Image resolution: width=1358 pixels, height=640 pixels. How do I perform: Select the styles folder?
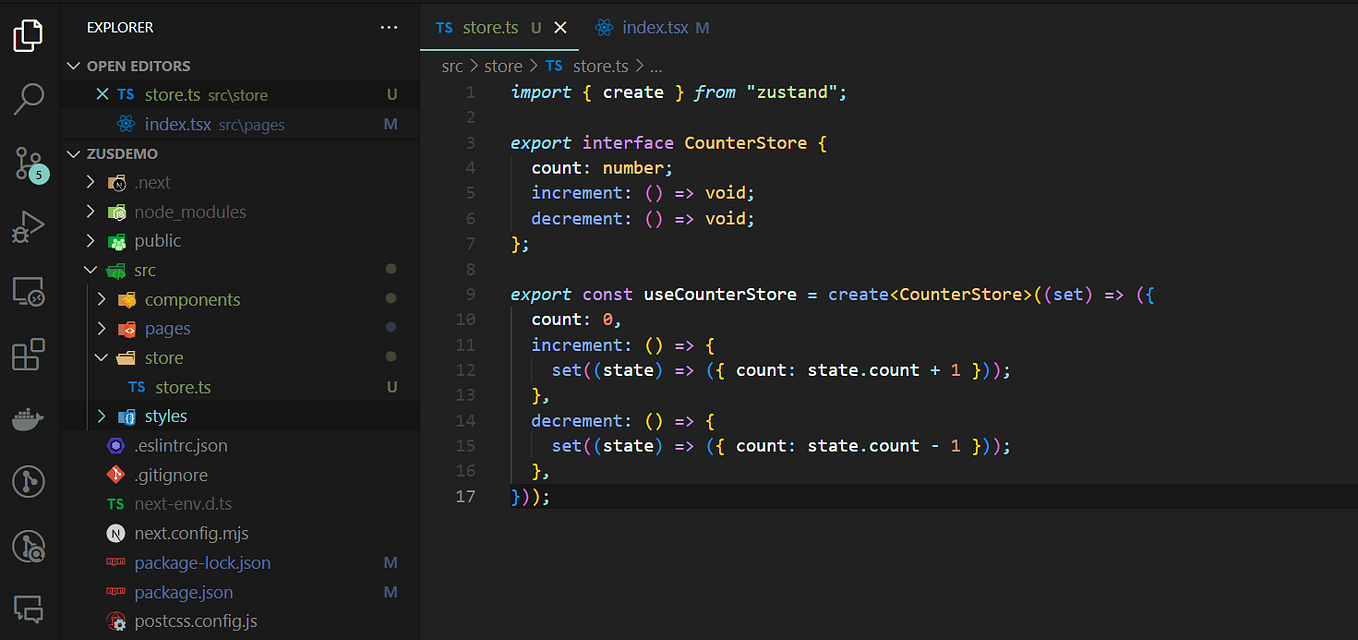166,415
